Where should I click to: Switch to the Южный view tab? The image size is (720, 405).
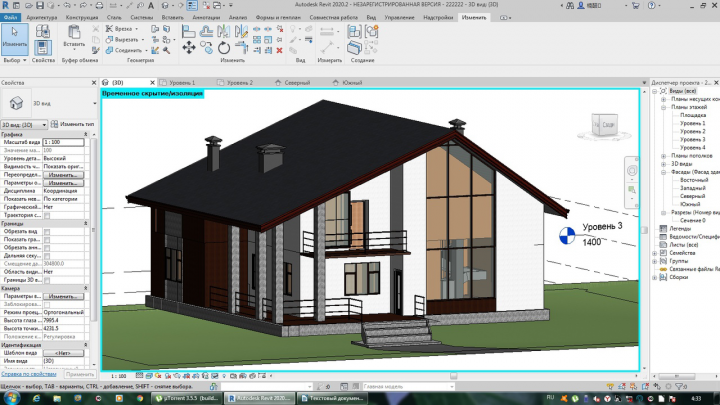352,83
